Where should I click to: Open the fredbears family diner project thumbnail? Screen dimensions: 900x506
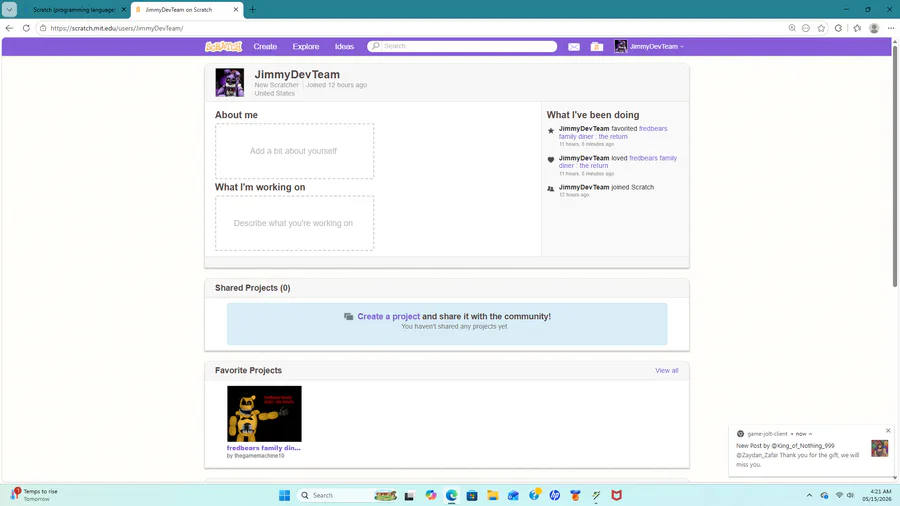point(264,414)
